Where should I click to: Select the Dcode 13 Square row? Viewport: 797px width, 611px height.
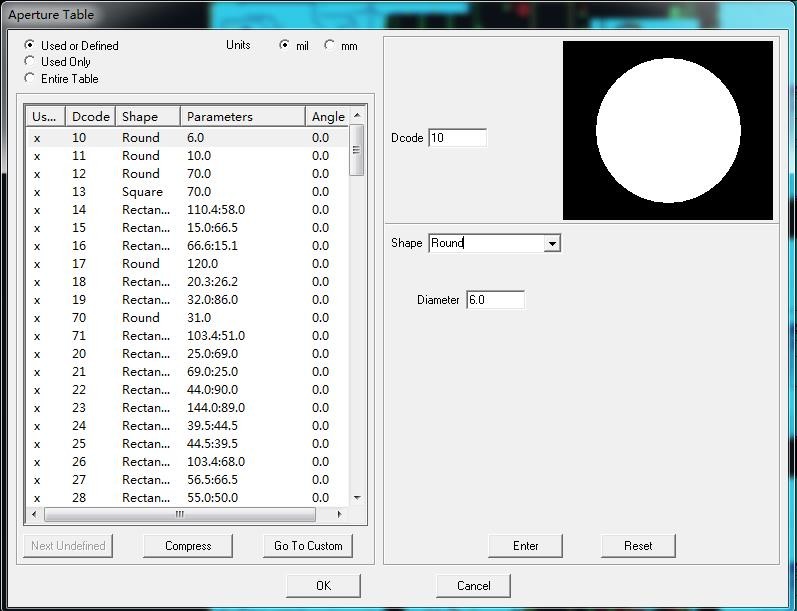(188, 192)
